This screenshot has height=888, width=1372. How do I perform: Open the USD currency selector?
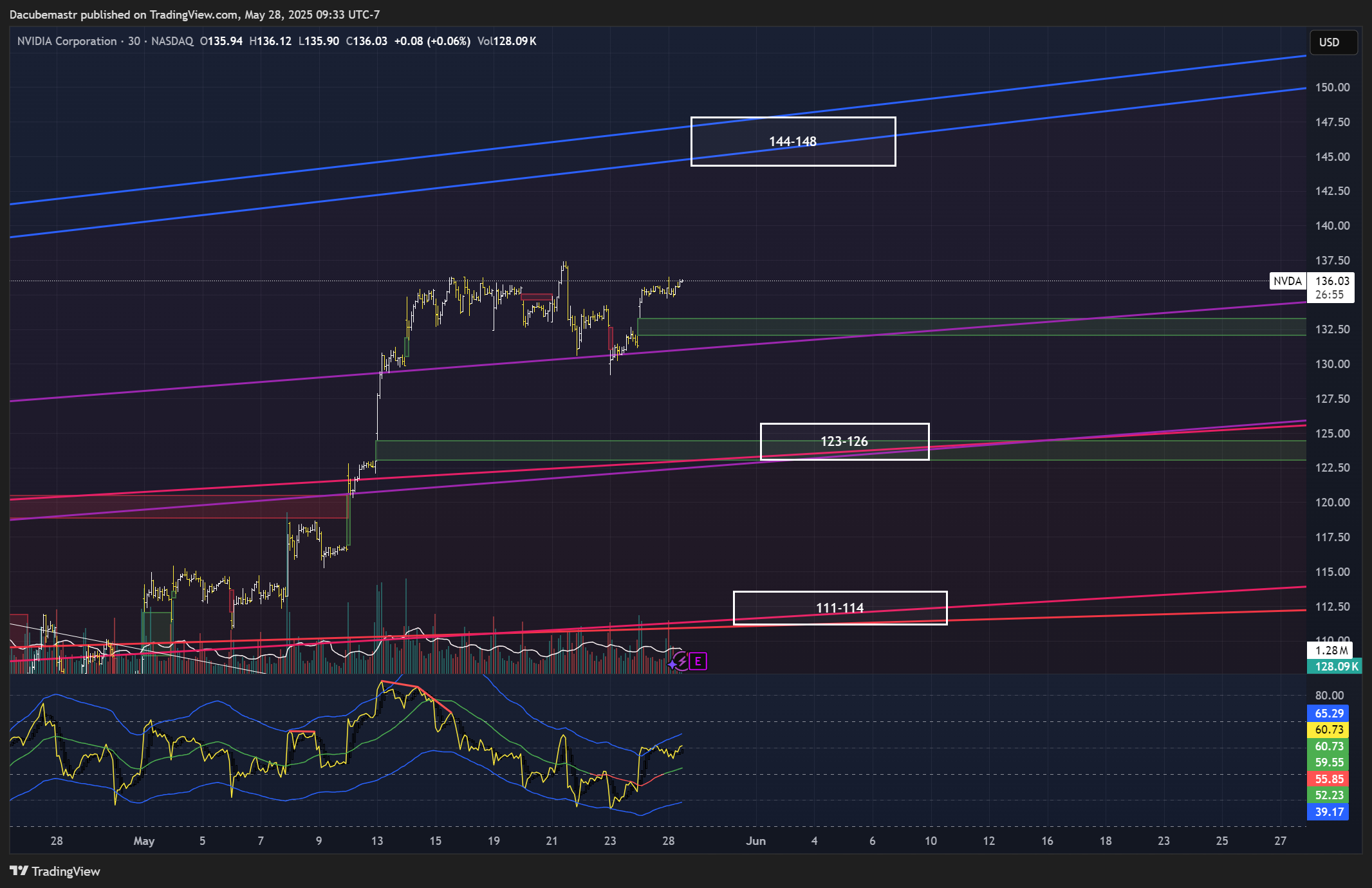[1333, 42]
